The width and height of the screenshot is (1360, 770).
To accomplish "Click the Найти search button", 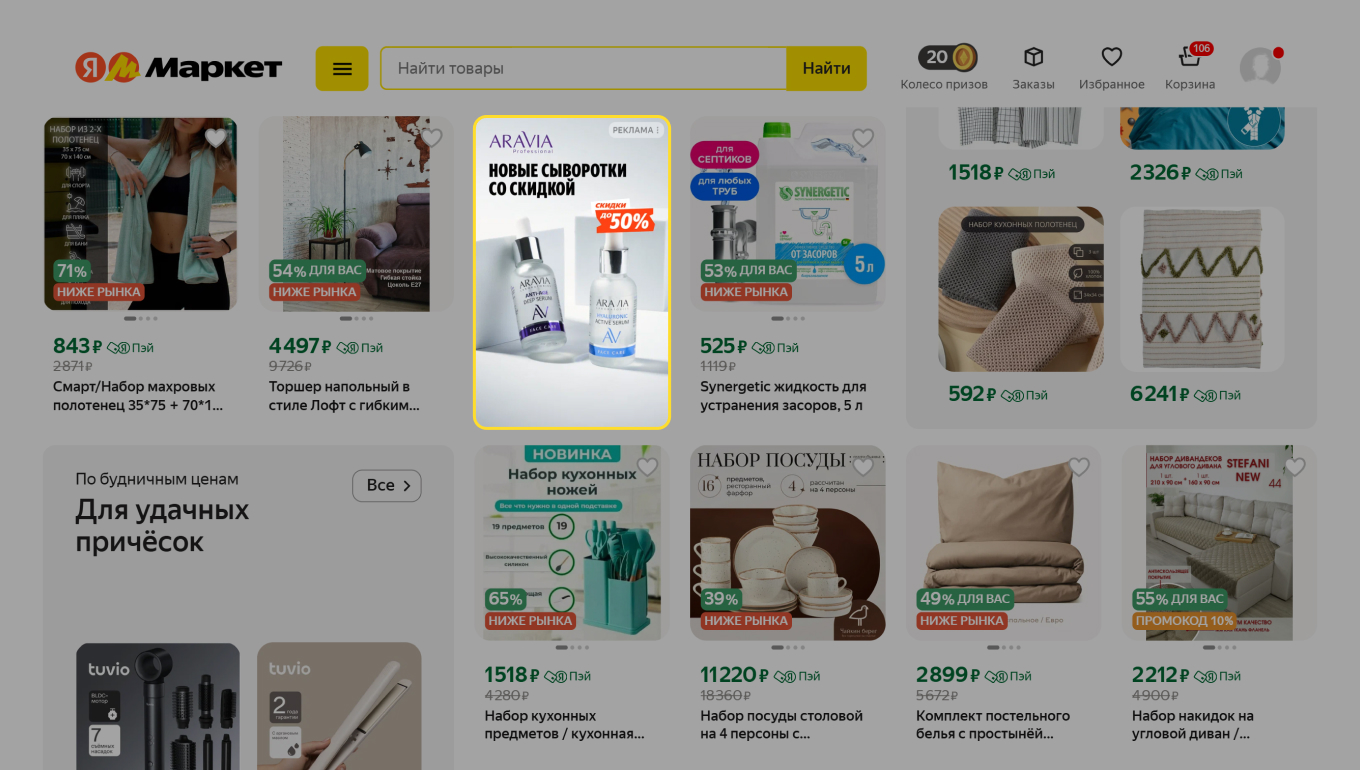I will point(826,69).
